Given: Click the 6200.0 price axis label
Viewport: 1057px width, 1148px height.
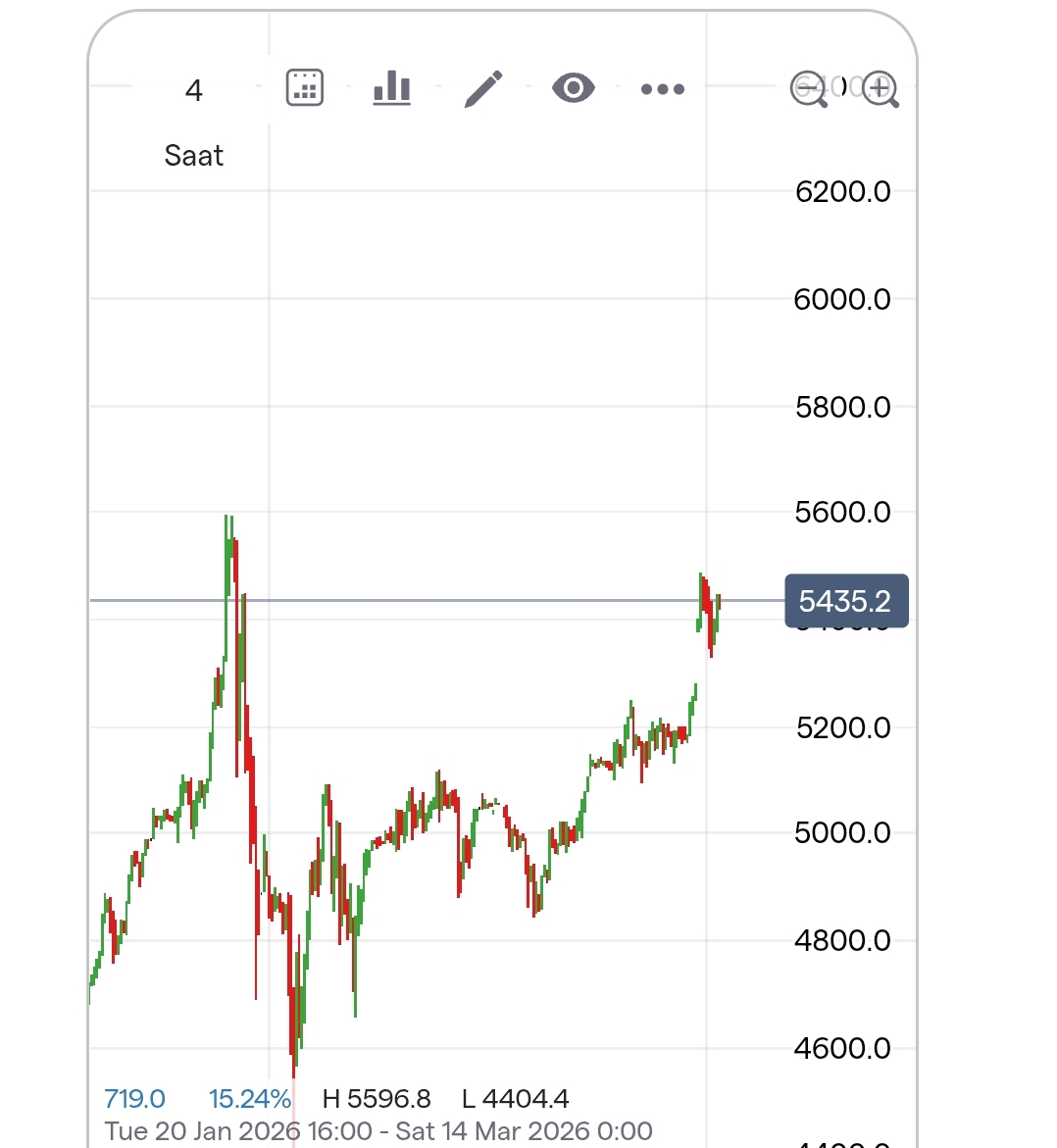Looking at the screenshot, I should [842, 191].
